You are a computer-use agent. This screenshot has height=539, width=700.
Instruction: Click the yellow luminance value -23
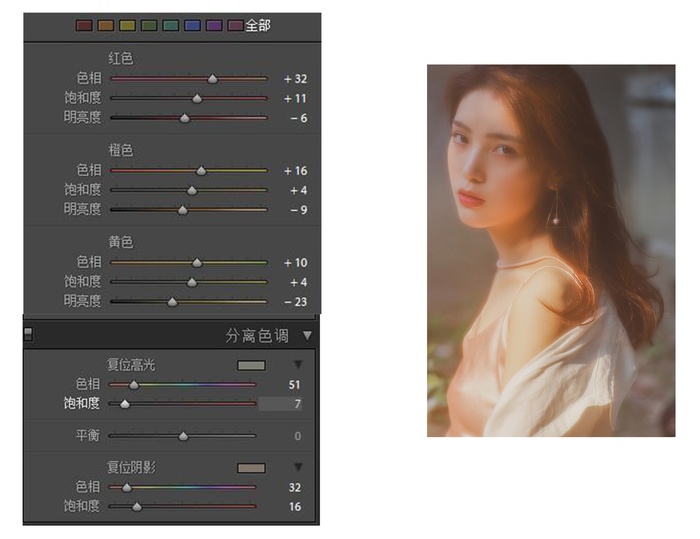click(296, 302)
